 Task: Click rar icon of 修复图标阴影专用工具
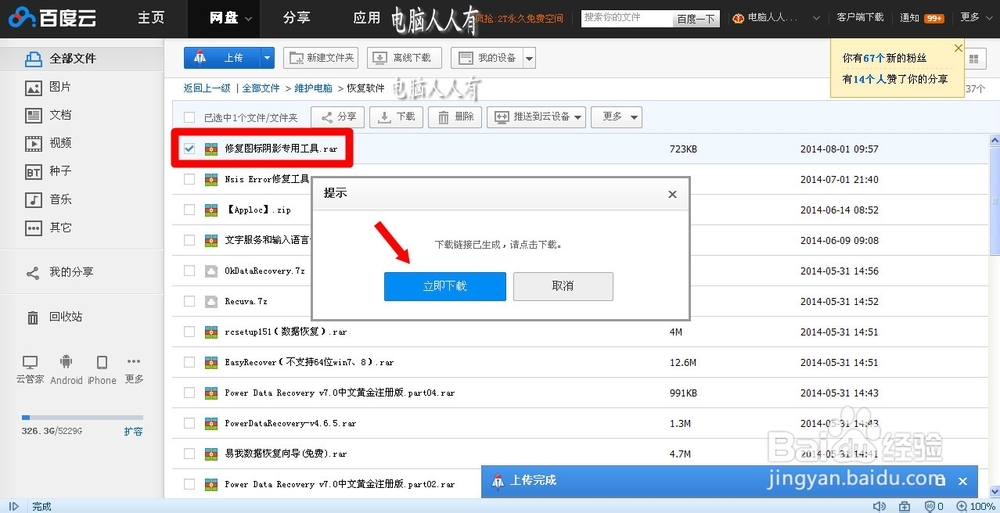(211, 149)
